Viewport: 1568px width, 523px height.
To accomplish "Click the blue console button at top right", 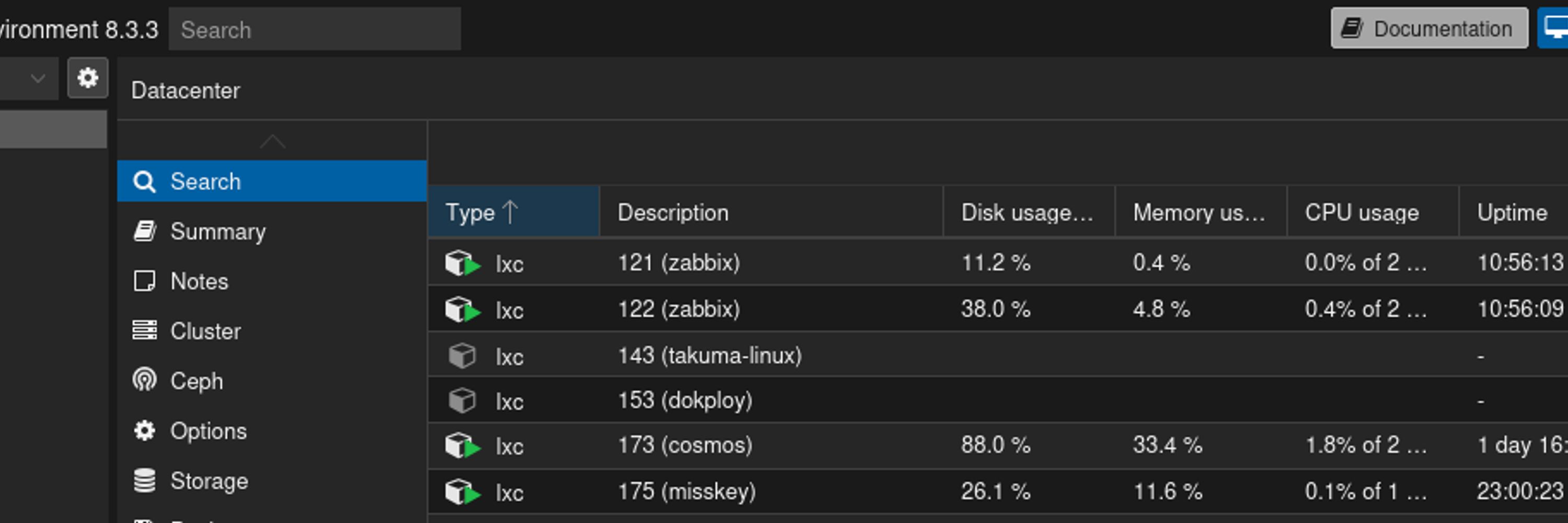I will 1553,28.
